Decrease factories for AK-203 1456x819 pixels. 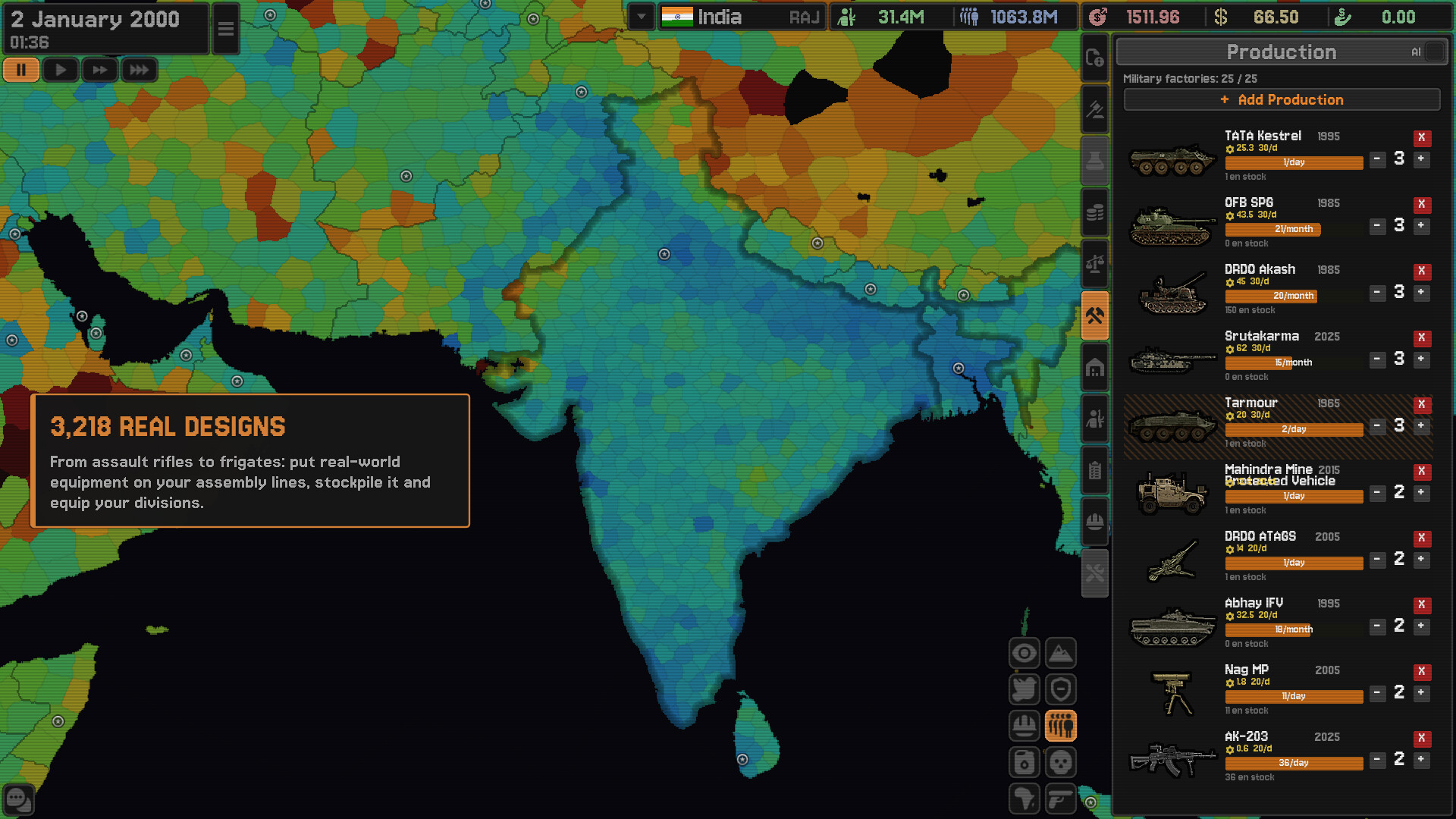(x=1378, y=759)
